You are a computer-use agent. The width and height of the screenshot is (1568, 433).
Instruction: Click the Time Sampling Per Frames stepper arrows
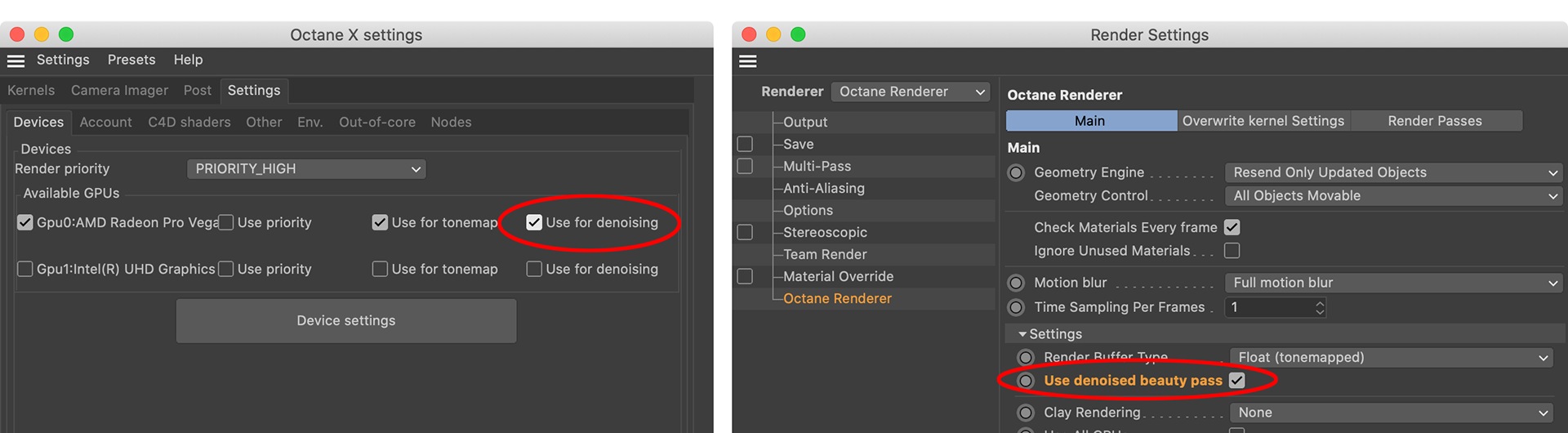coord(1320,307)
